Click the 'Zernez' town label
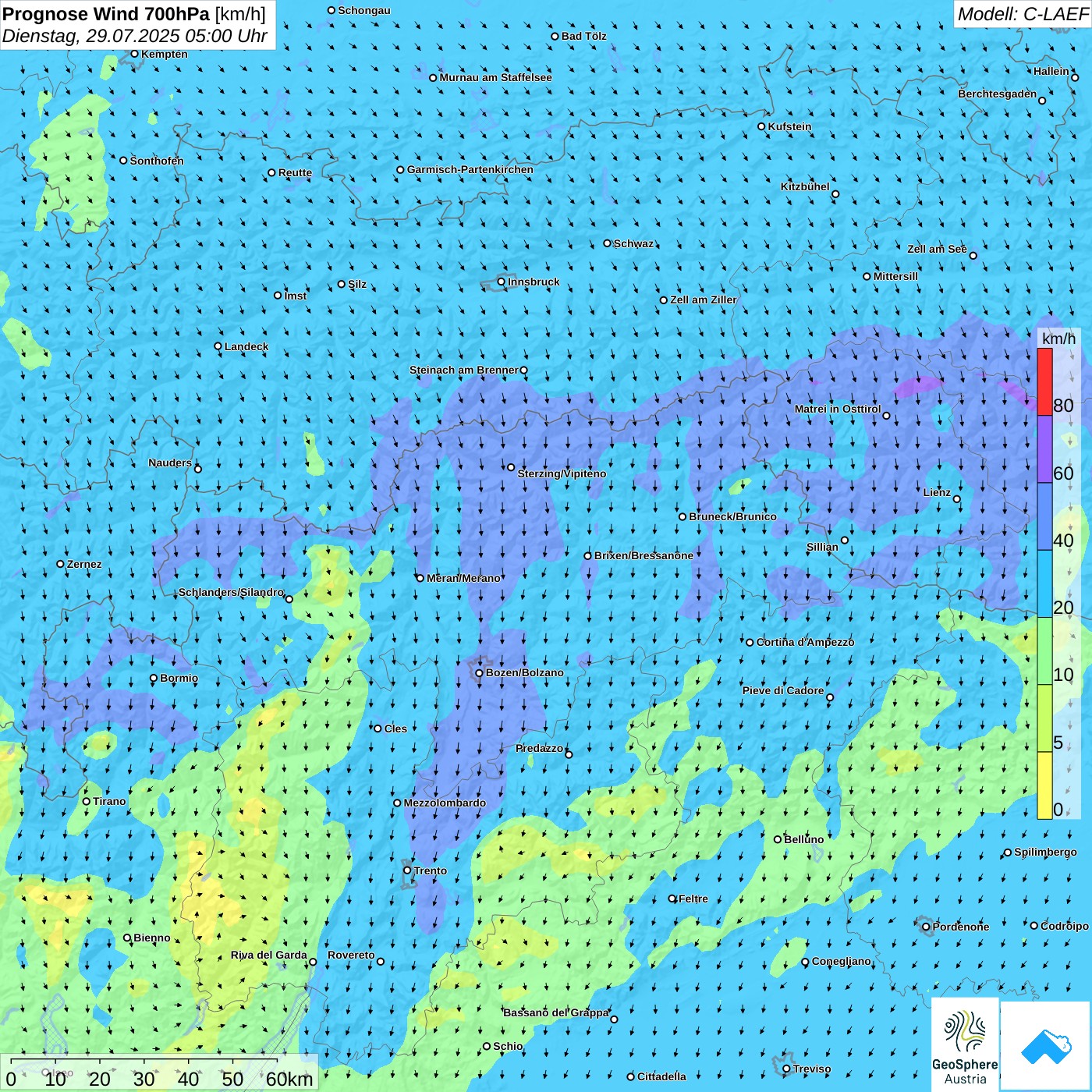Screen dimensions: 1092x1092 [x=84, y=564]
